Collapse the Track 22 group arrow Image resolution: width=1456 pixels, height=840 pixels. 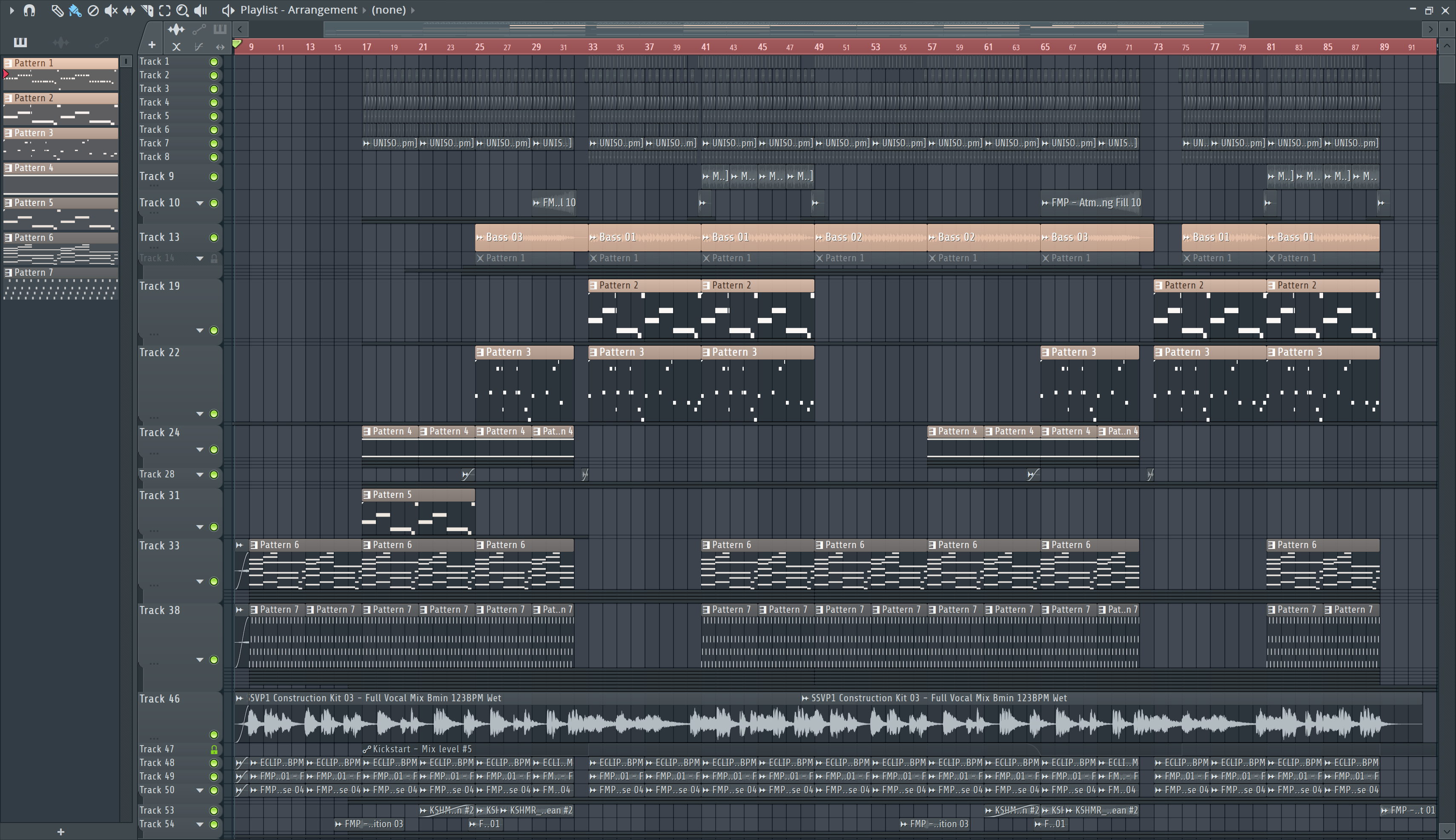coord(200,414)
